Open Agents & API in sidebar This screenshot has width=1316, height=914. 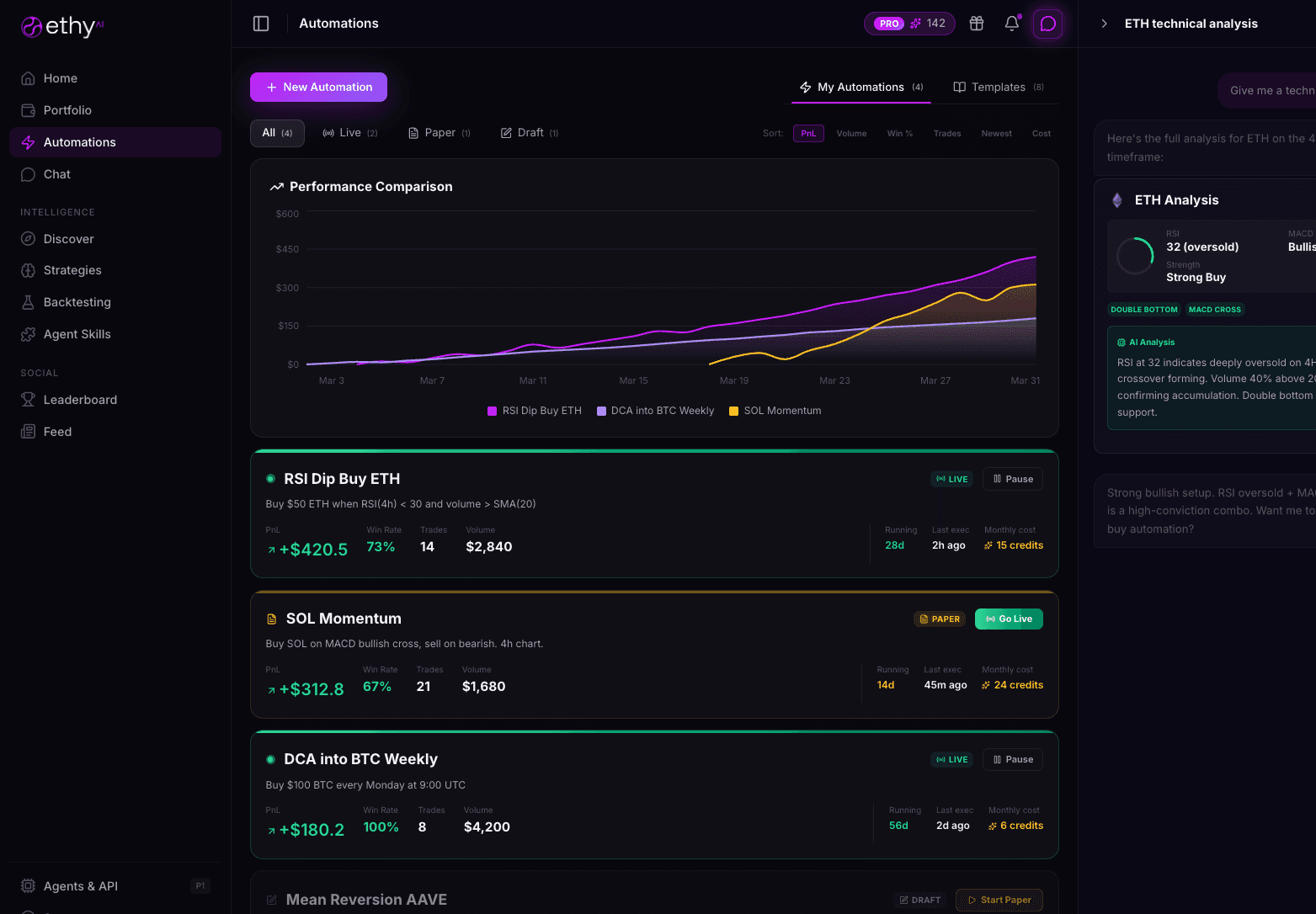[115, 886]
